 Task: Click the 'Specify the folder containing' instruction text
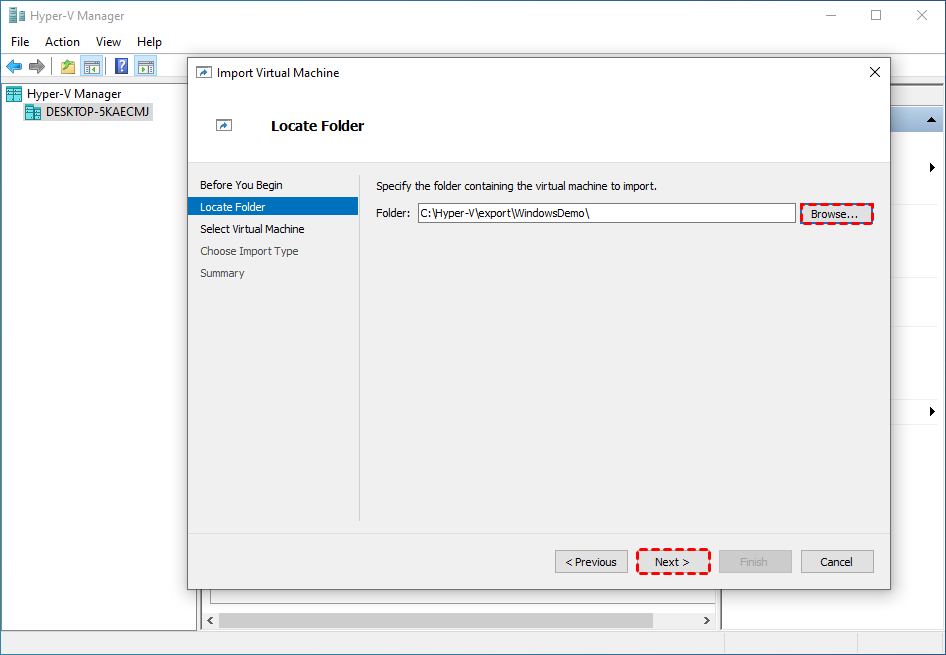516,186
